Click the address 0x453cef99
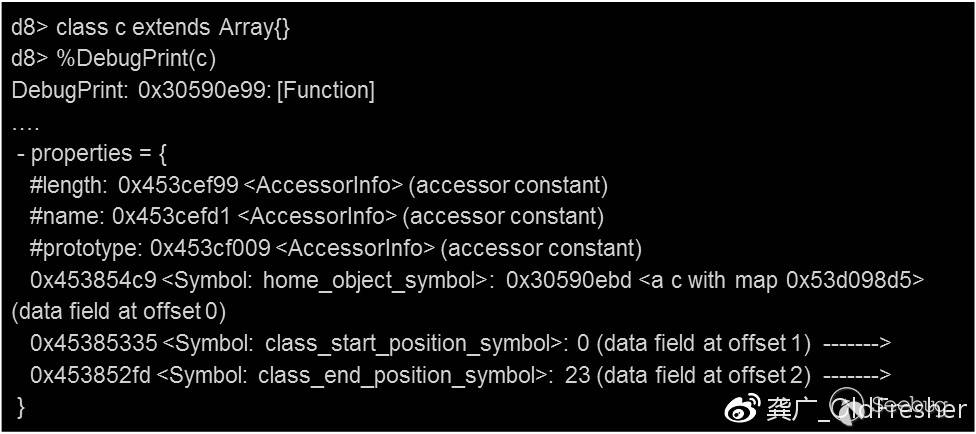Image resolution: width=976 pixels, height=434 pixels. pos(178,186)
